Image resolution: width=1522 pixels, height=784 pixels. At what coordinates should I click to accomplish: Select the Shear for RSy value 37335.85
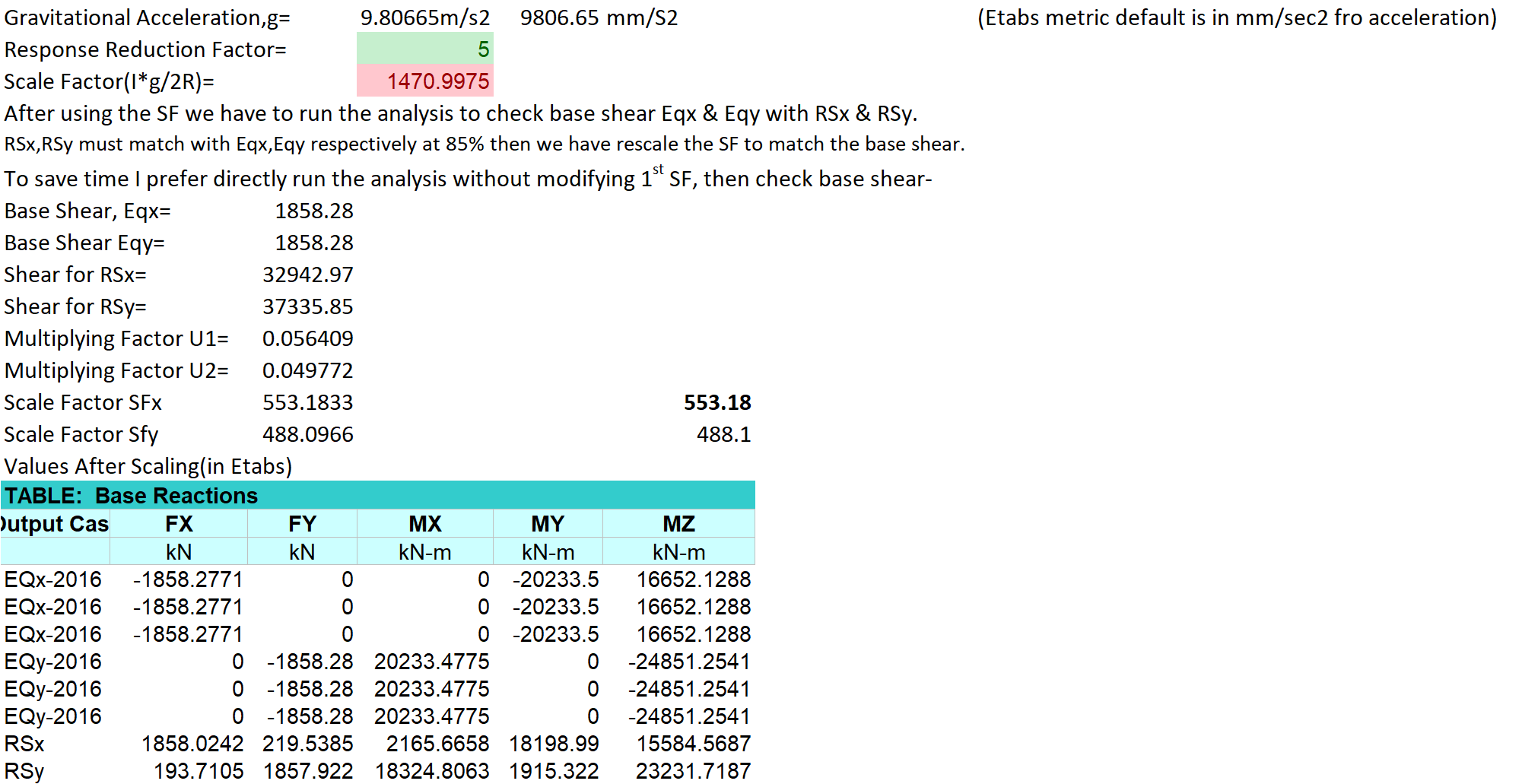click(308, 306)
